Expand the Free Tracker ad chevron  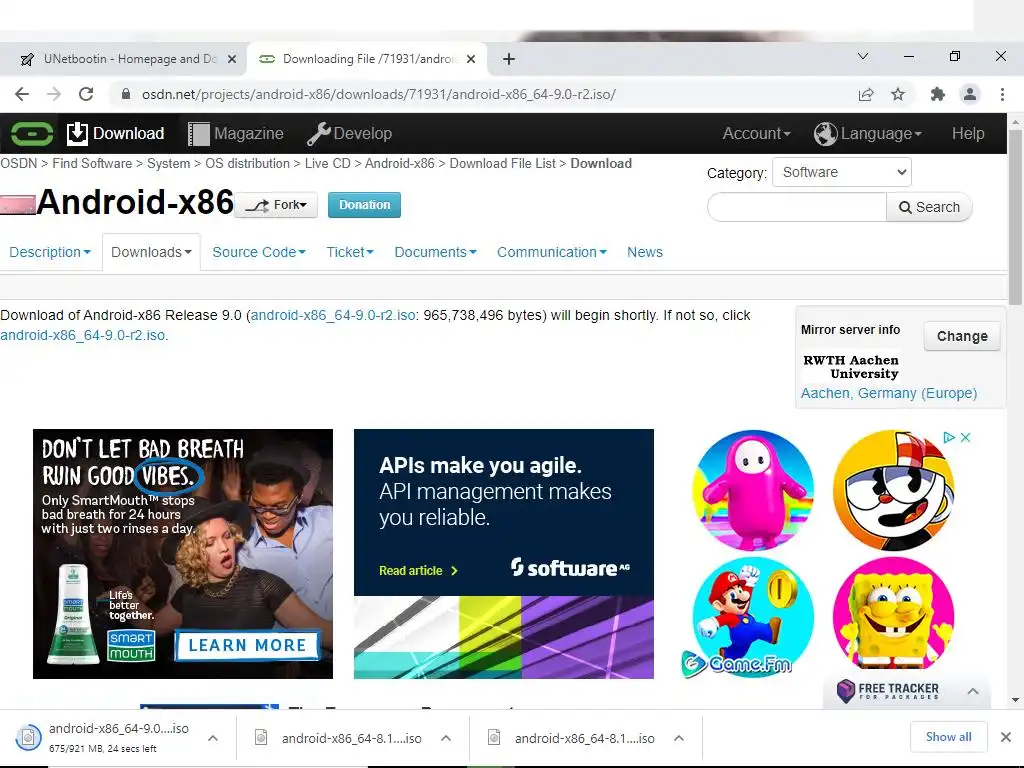973,691
